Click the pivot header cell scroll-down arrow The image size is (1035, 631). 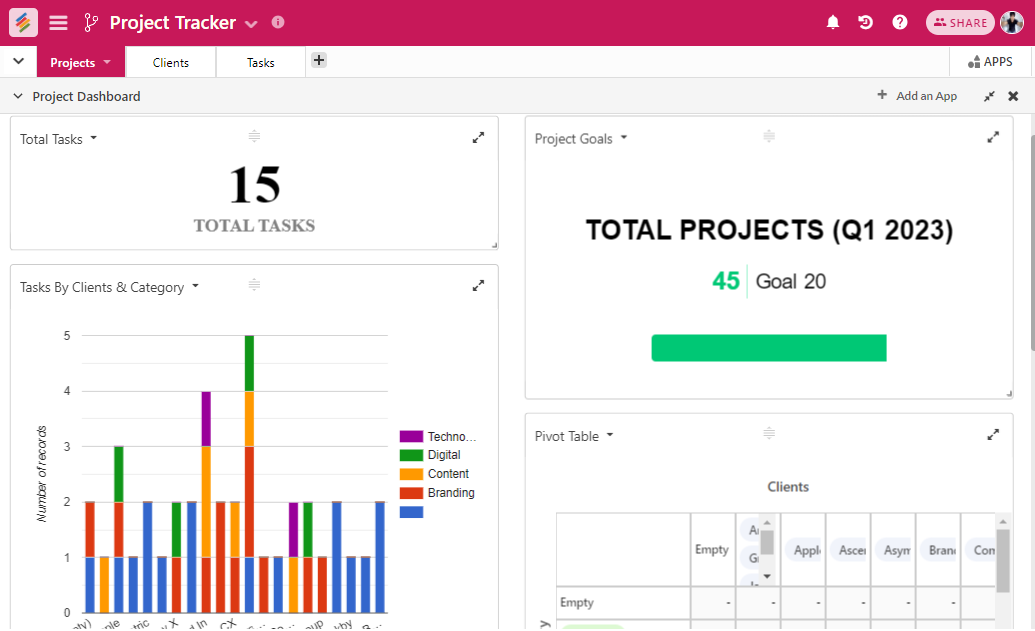pos(767,576)
